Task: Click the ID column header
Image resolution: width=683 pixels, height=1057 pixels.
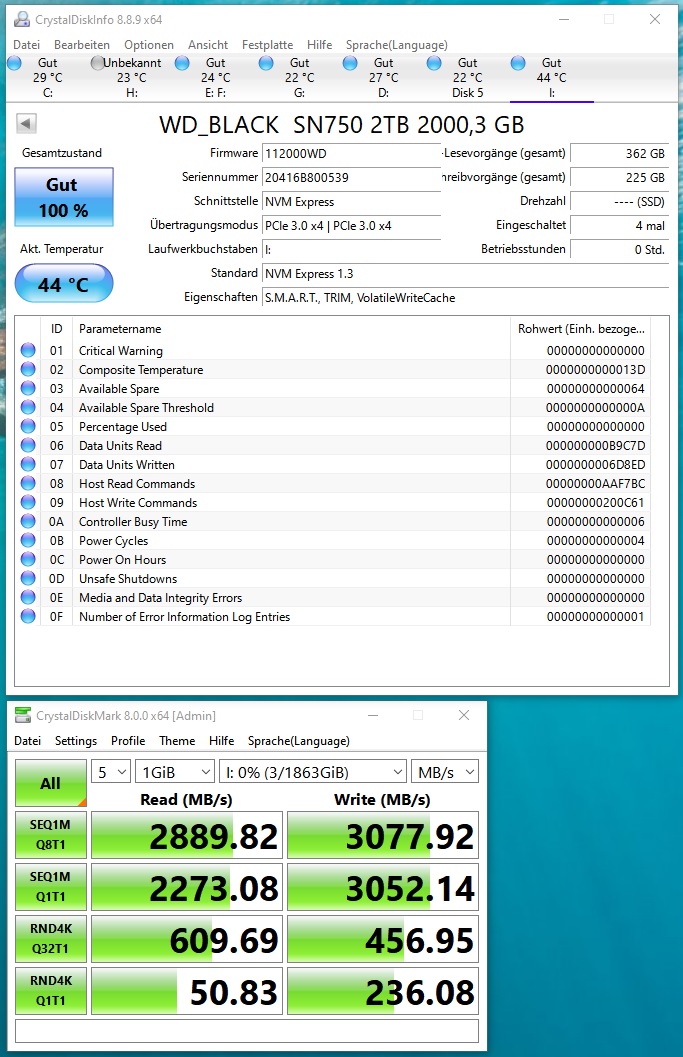Action: click(57, 328)
